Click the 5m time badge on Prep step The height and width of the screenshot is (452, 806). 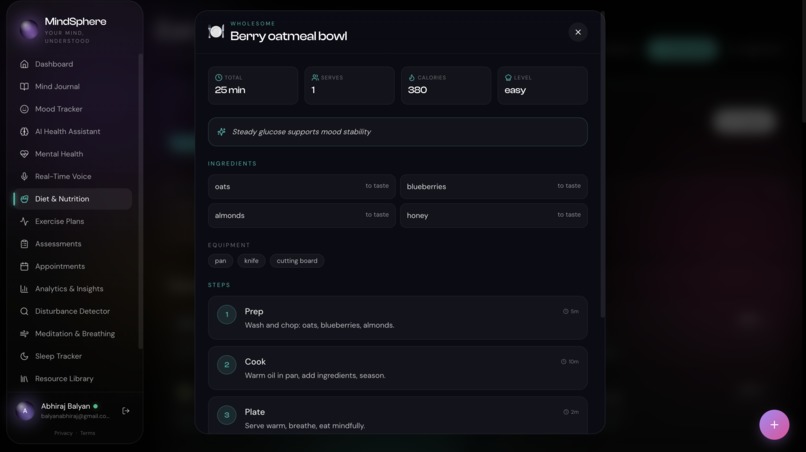(x=571, y=311)
